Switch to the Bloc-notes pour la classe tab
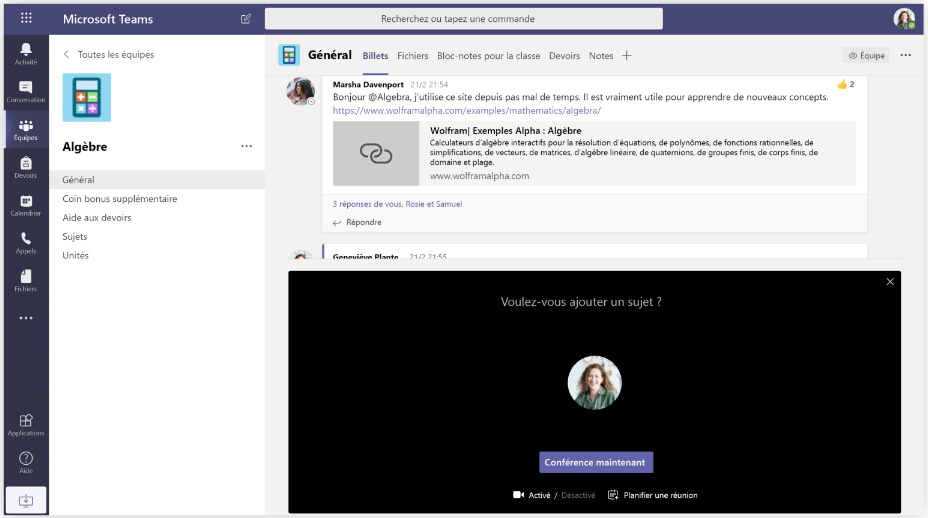 (x=488, y=56)
